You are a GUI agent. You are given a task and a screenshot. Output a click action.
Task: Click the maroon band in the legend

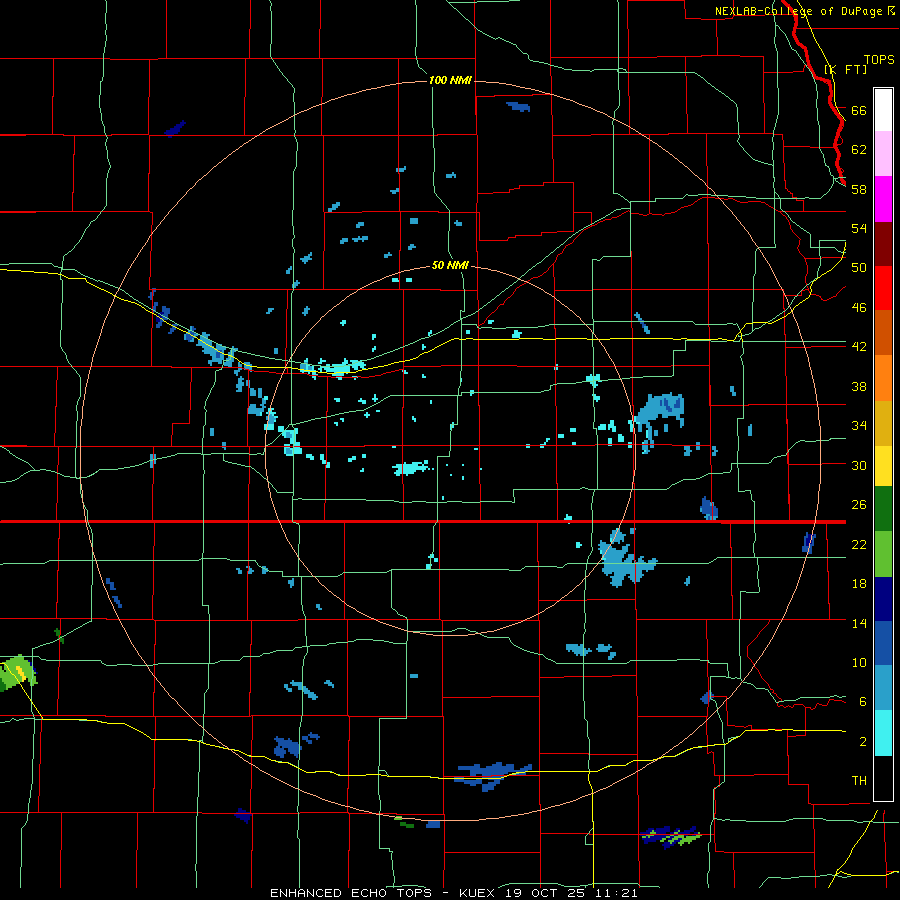click(883, 244)
